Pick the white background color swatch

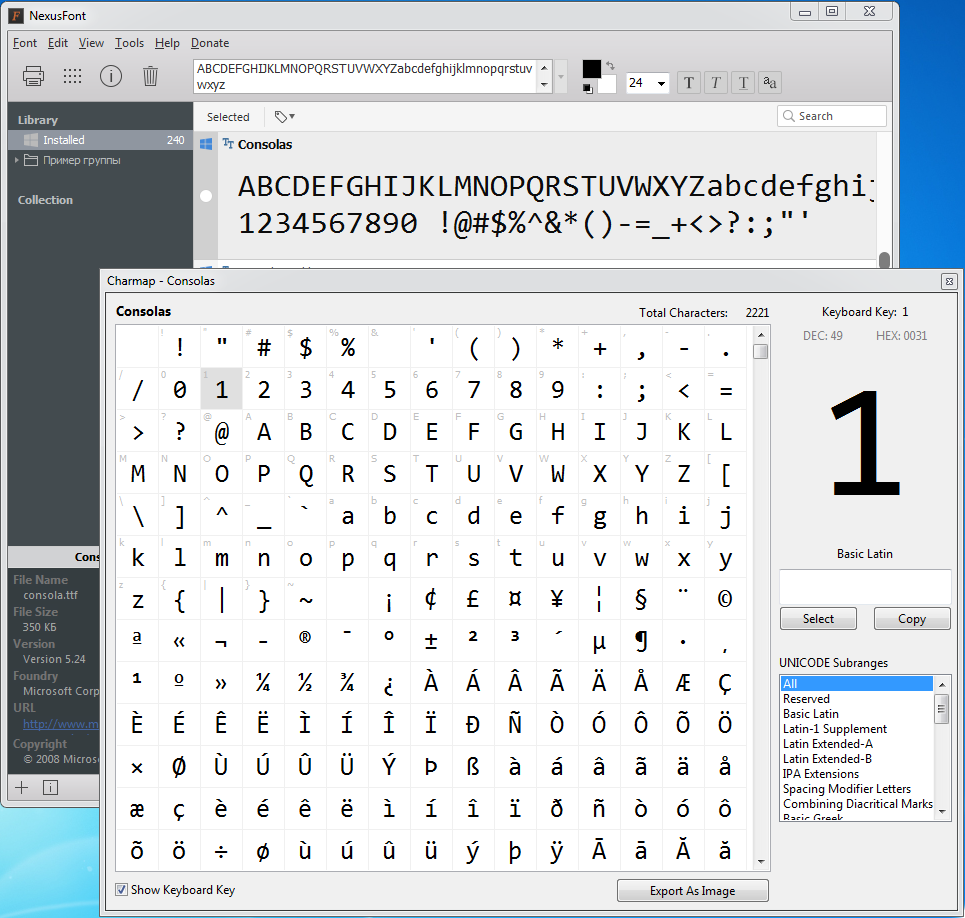(608, 85)
